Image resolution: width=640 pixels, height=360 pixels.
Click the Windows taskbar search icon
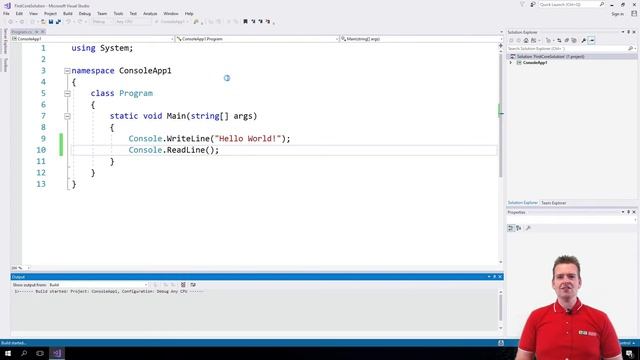coord(24,353)
